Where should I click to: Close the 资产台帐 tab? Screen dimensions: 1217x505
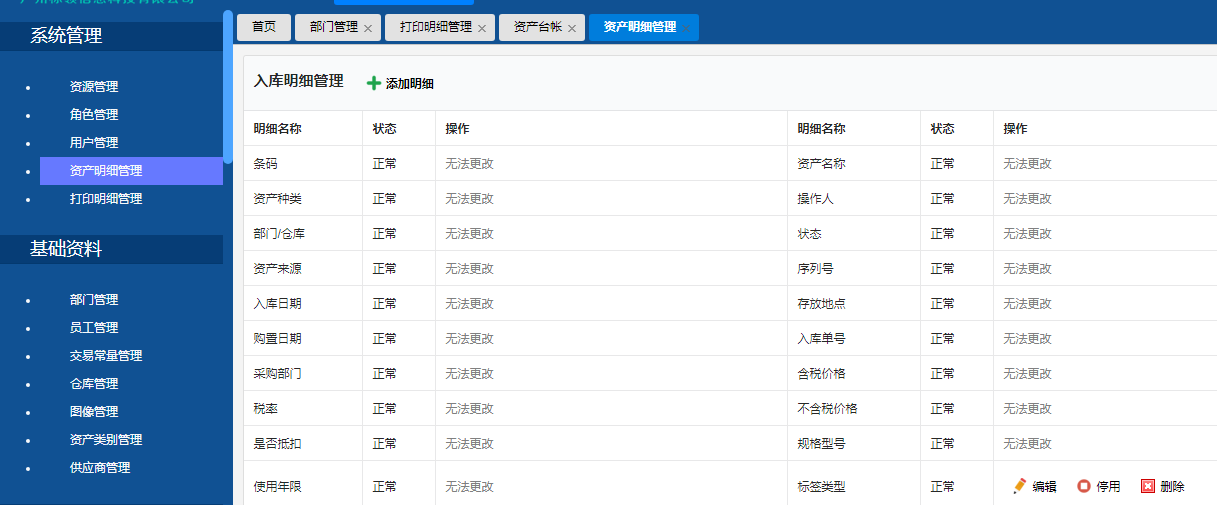[x=572, y=29]
